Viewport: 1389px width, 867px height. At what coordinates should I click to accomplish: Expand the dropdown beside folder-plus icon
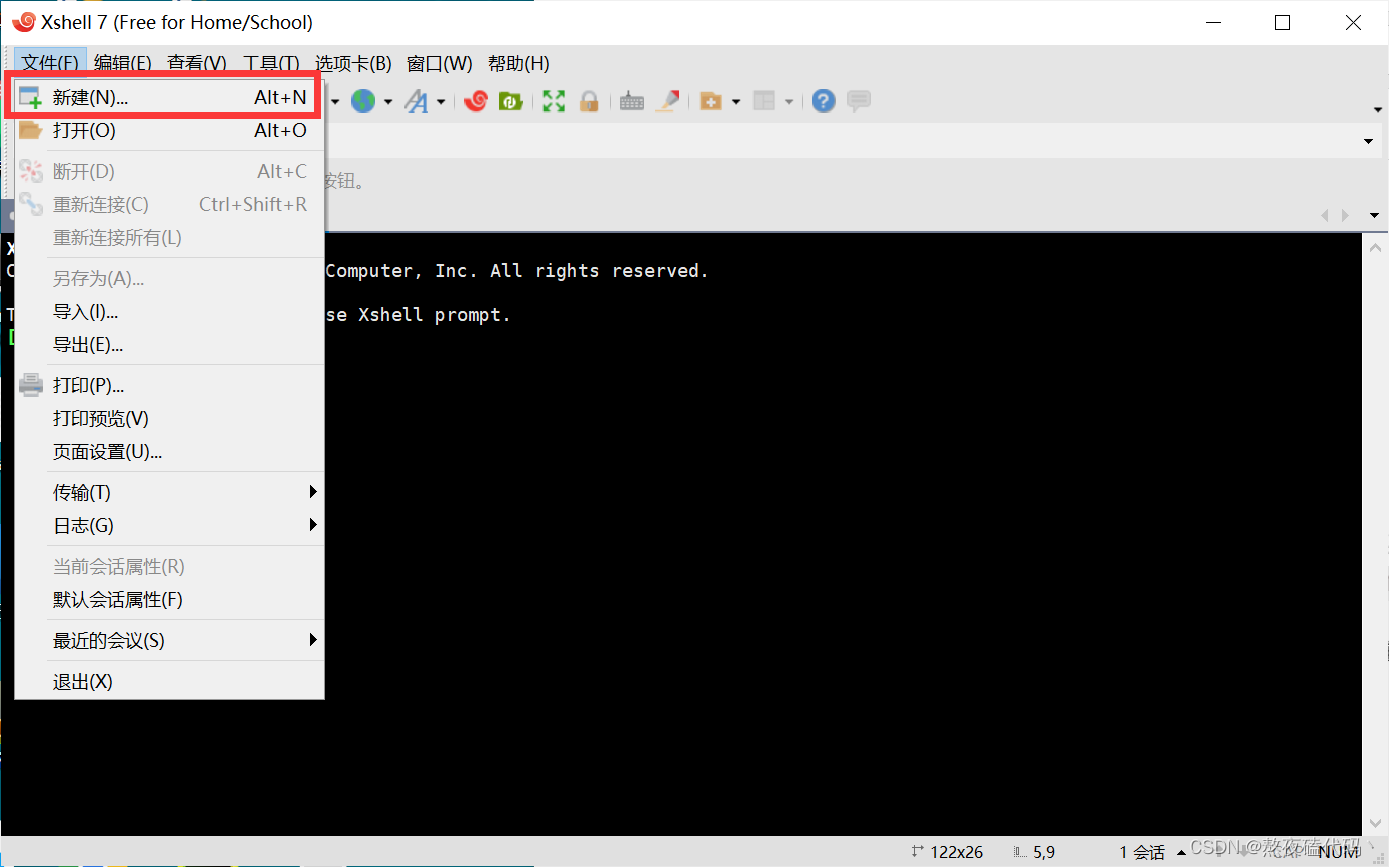[x=736, y=102]
